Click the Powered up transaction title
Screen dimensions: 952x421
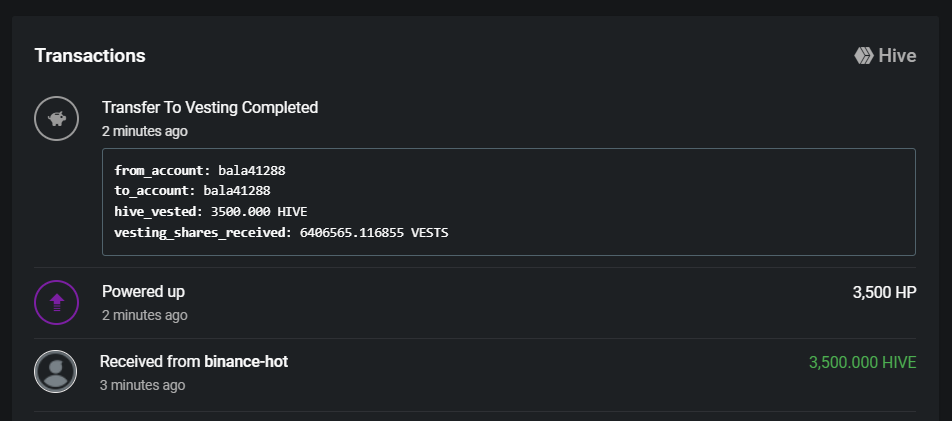(143, 292)
